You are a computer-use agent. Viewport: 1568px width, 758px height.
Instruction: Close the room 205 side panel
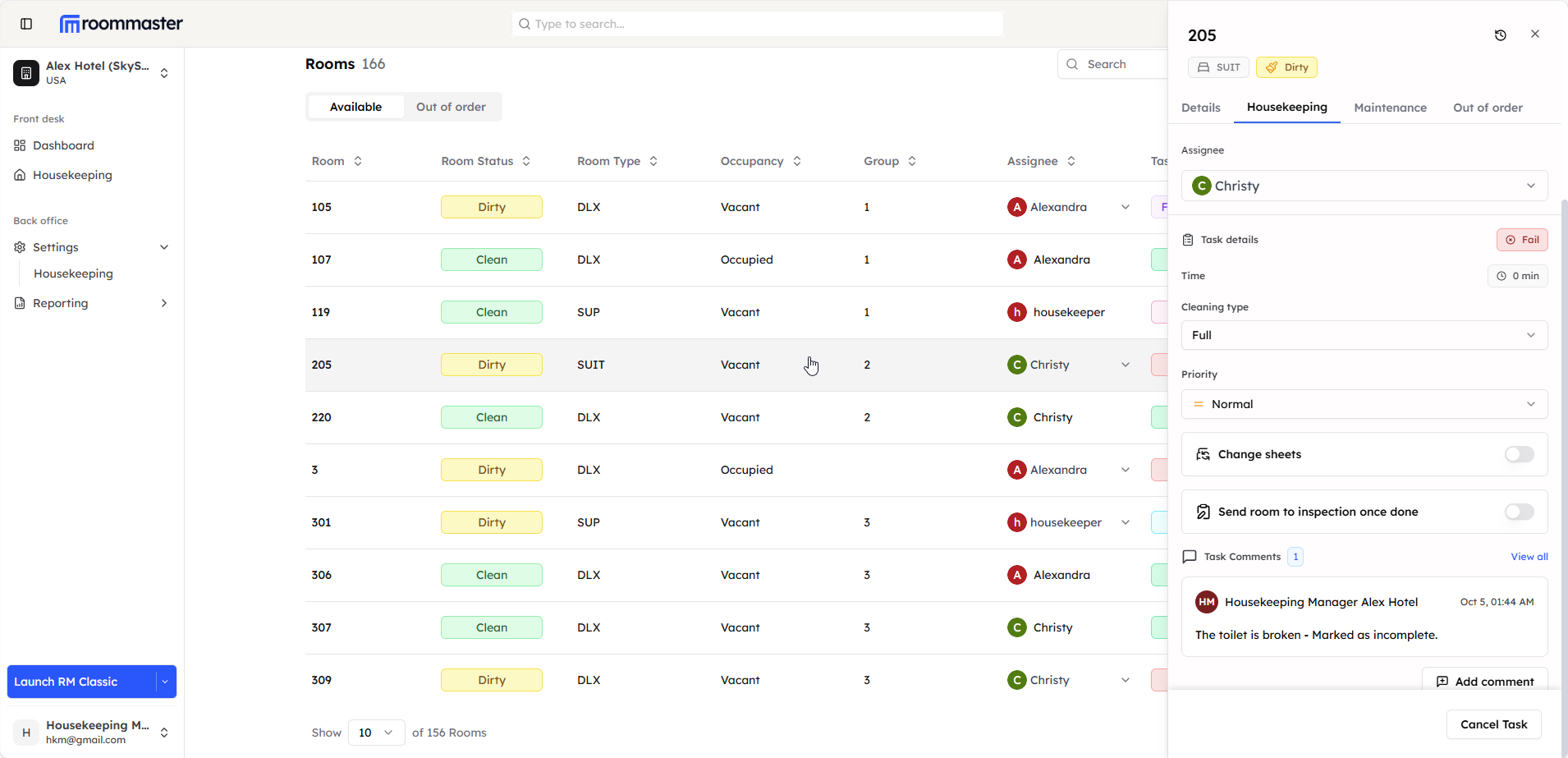(x=1534, y=34)
